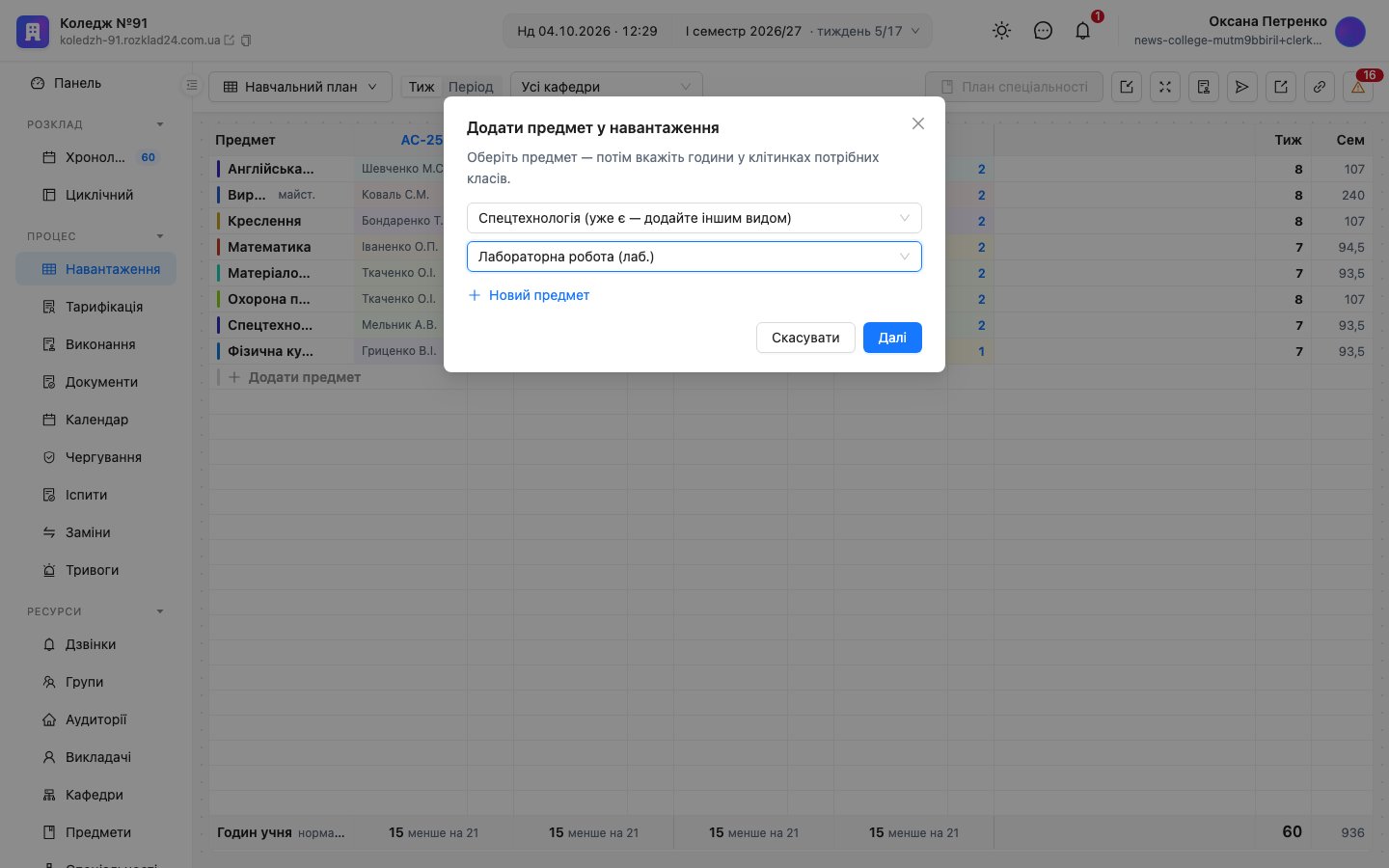Open Іспити in the sidebar
This screenshot has height=868, width=1389.
click(x=96, y=495)
